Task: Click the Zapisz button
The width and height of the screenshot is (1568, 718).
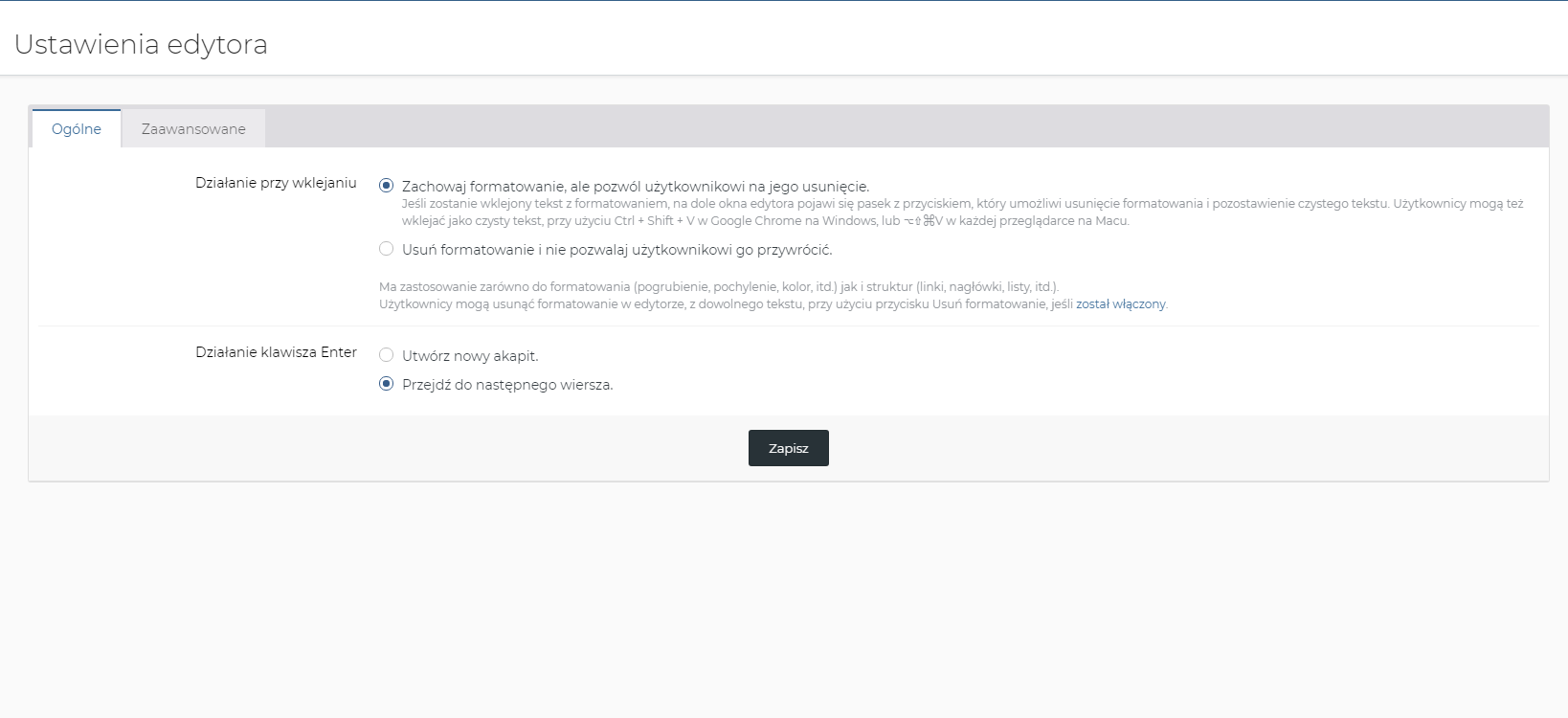Action: tap(788, 448)
